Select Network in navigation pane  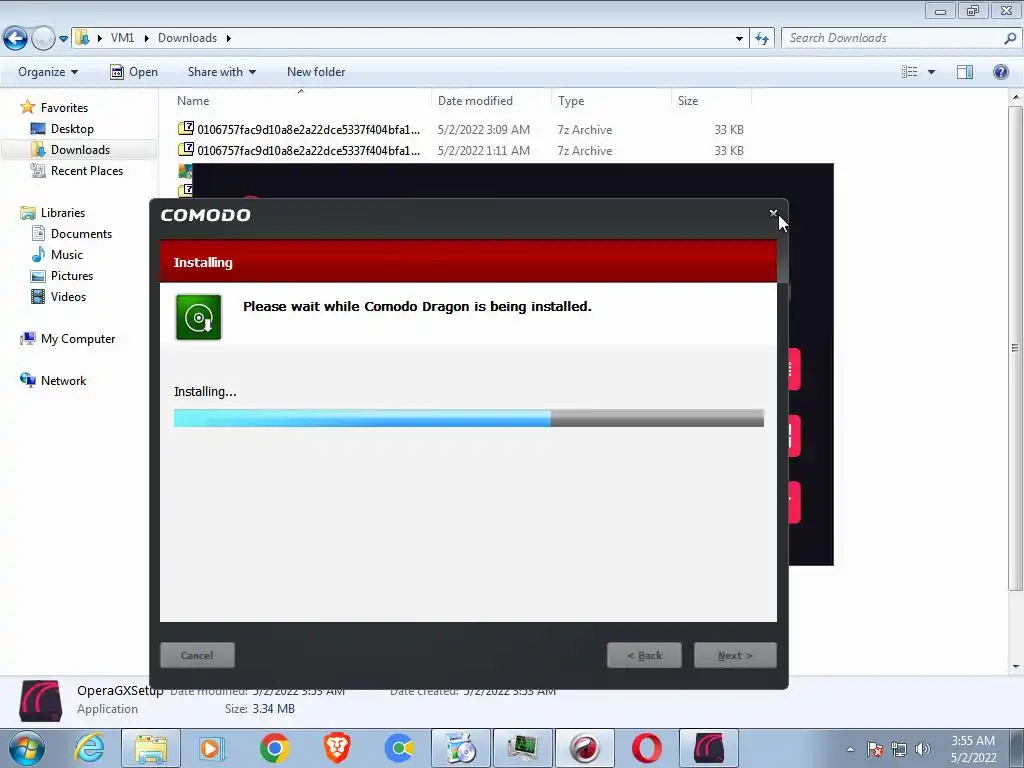pos(63,380)
